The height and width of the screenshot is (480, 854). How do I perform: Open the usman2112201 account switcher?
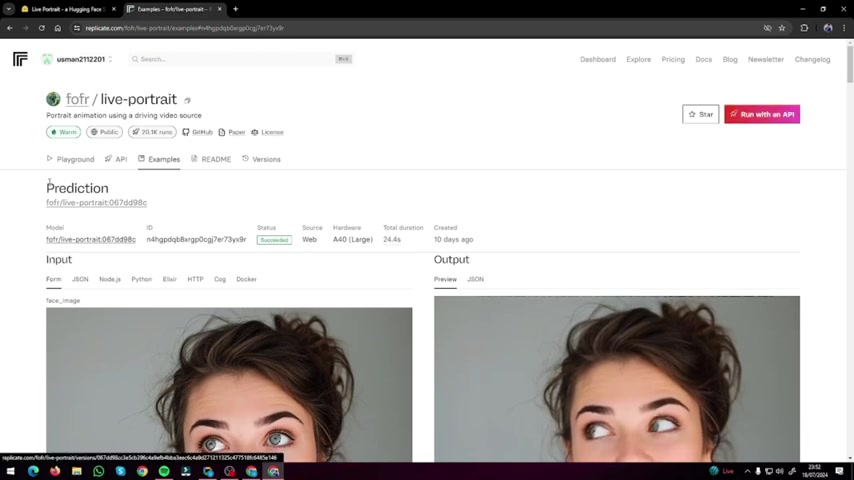point(77,59)
